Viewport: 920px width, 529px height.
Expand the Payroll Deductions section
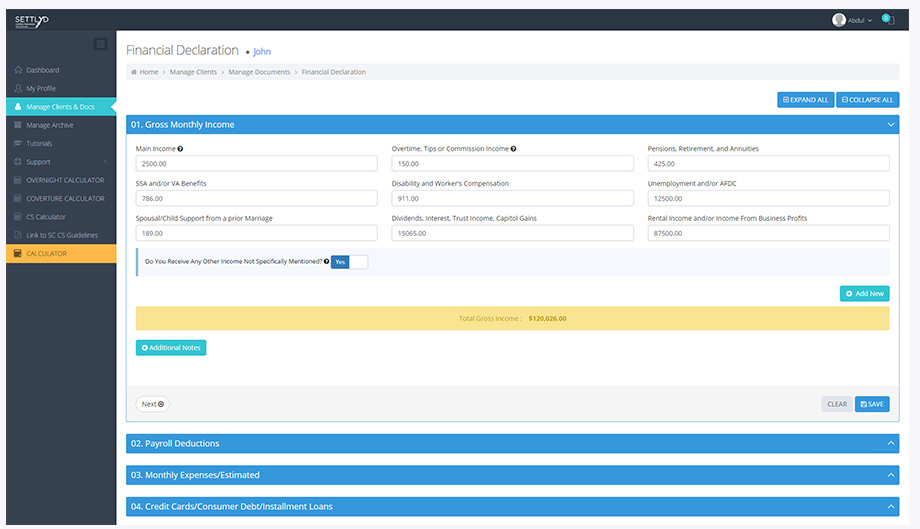(x=512, y=443)
